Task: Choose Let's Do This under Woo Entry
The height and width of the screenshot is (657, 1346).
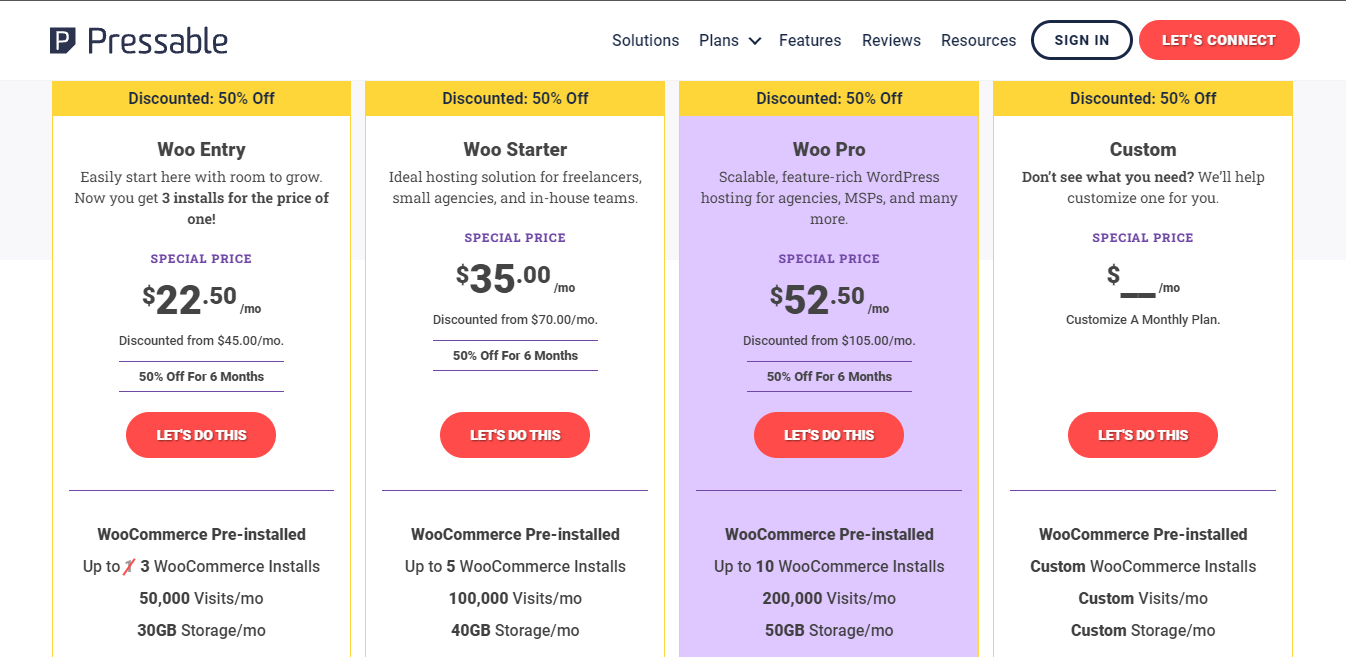Action: tap(201, 435)
